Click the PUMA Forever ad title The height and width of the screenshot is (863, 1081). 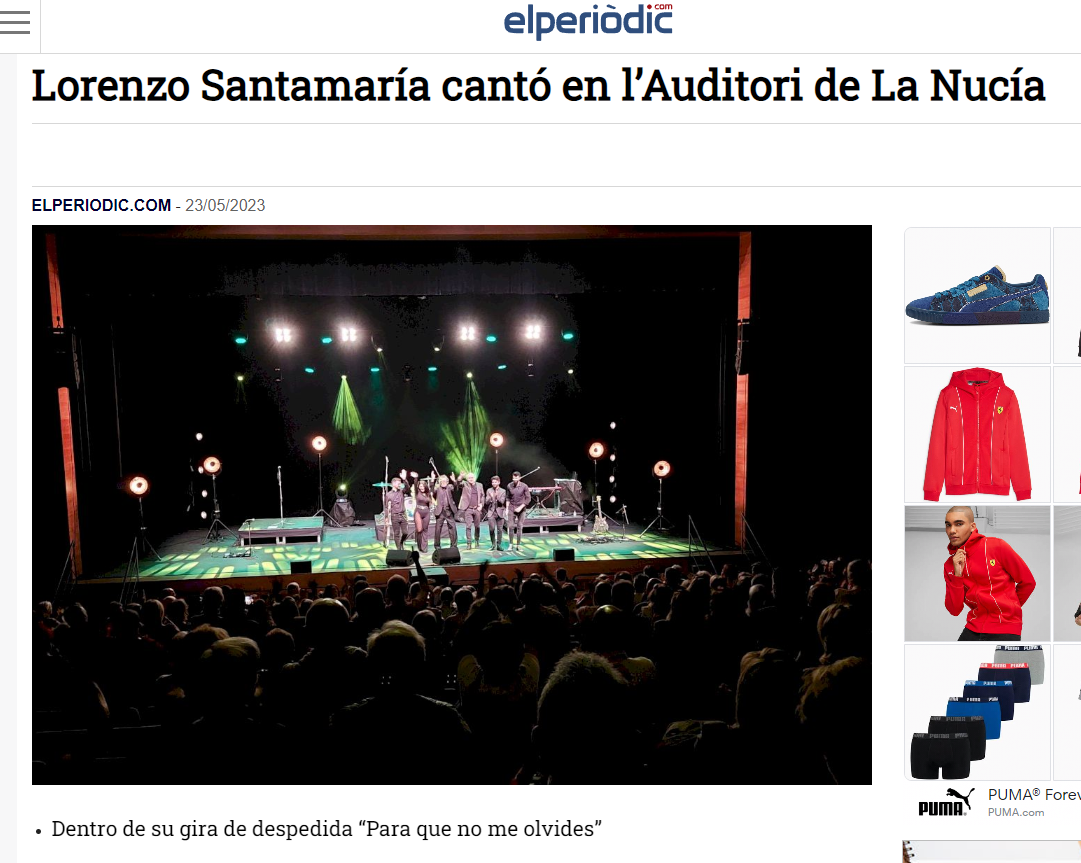click(1034, 795)
